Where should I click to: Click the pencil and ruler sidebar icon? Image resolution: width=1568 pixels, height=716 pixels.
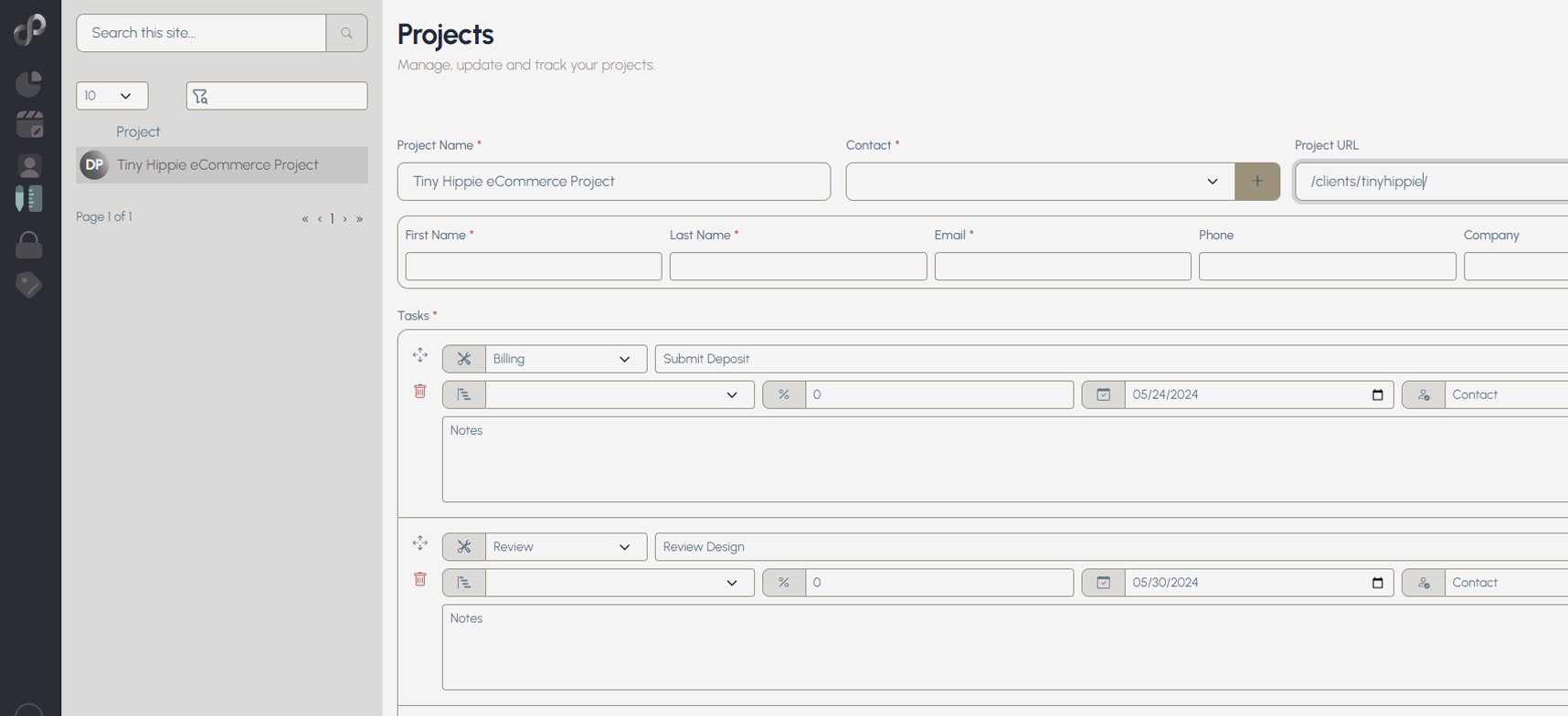coord(29,199)
